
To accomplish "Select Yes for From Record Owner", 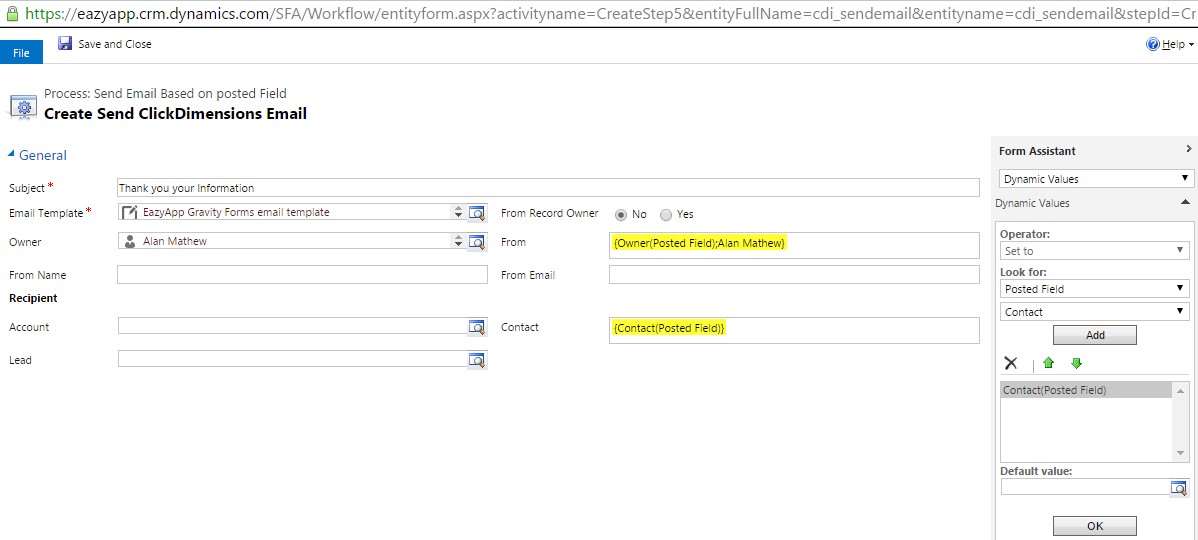I will click(665, 215).
